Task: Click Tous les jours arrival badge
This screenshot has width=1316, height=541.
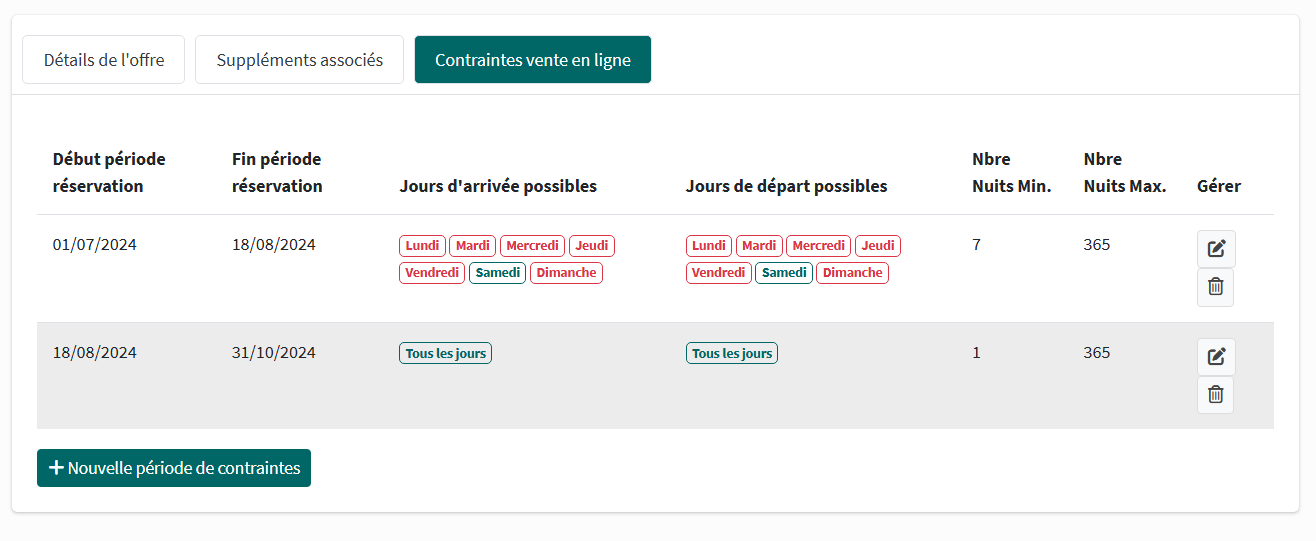Action: click(x=445, y=353)
